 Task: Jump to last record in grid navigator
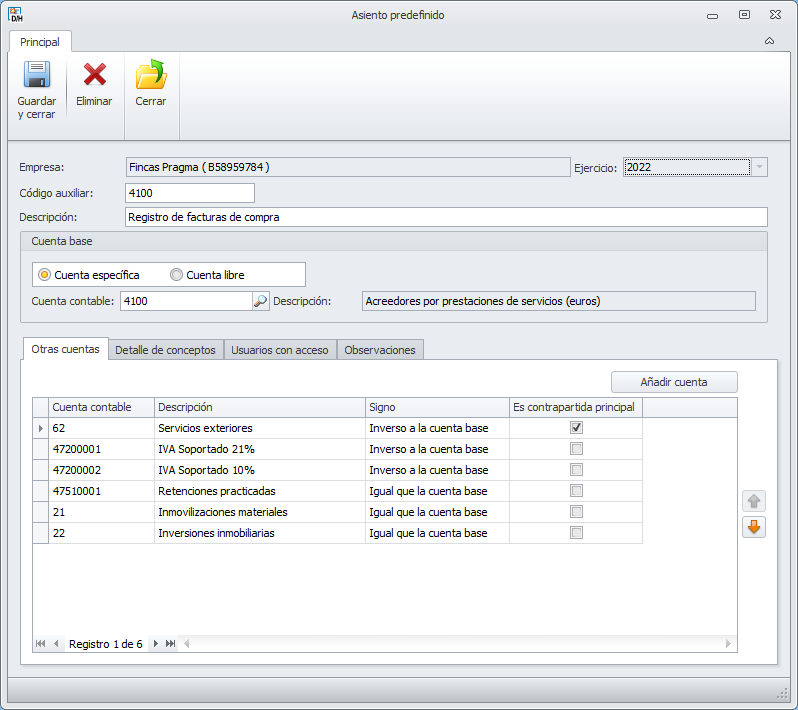coord(170,644)
